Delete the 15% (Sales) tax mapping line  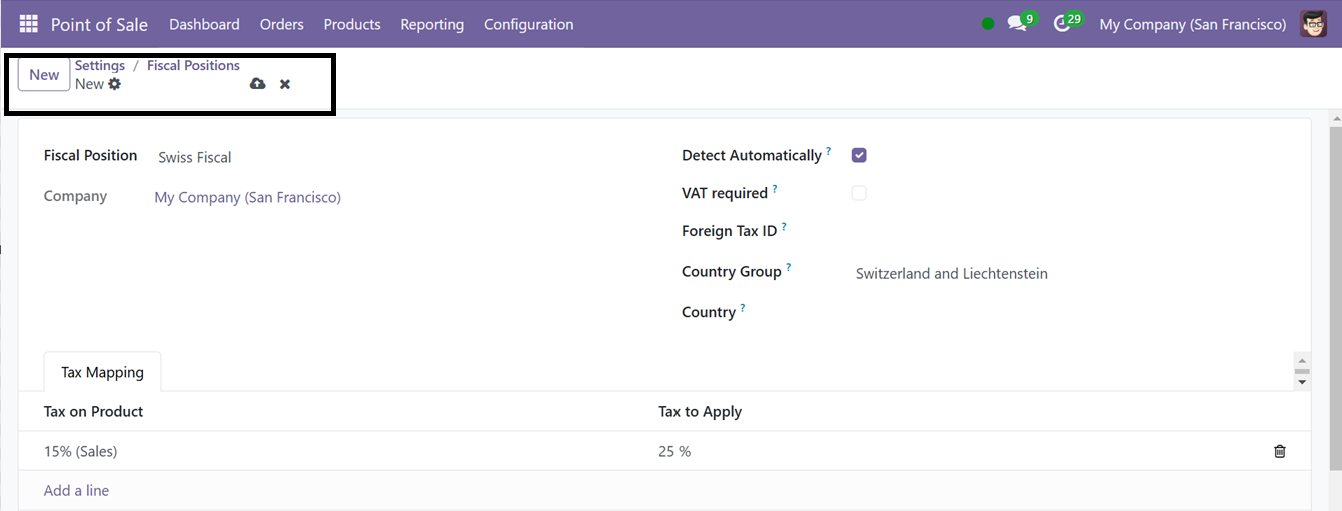[x=1280, y=451]
